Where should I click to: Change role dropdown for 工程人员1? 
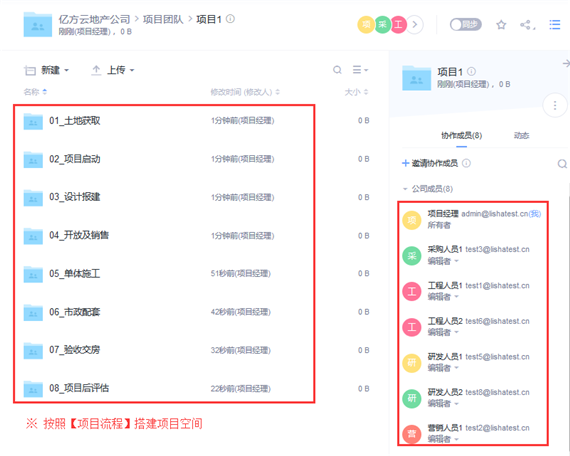coord(443,297)
